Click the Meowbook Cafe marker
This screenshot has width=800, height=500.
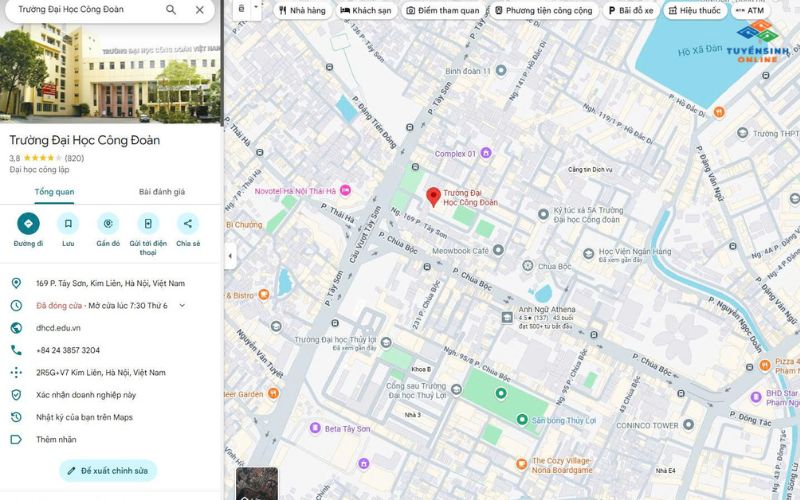point(498,249)
